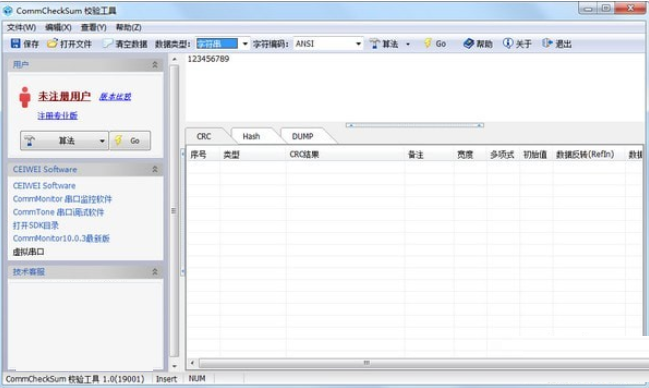
Task: Click the vertical scrollbar up arrow
Action: (x=174, y=60)
